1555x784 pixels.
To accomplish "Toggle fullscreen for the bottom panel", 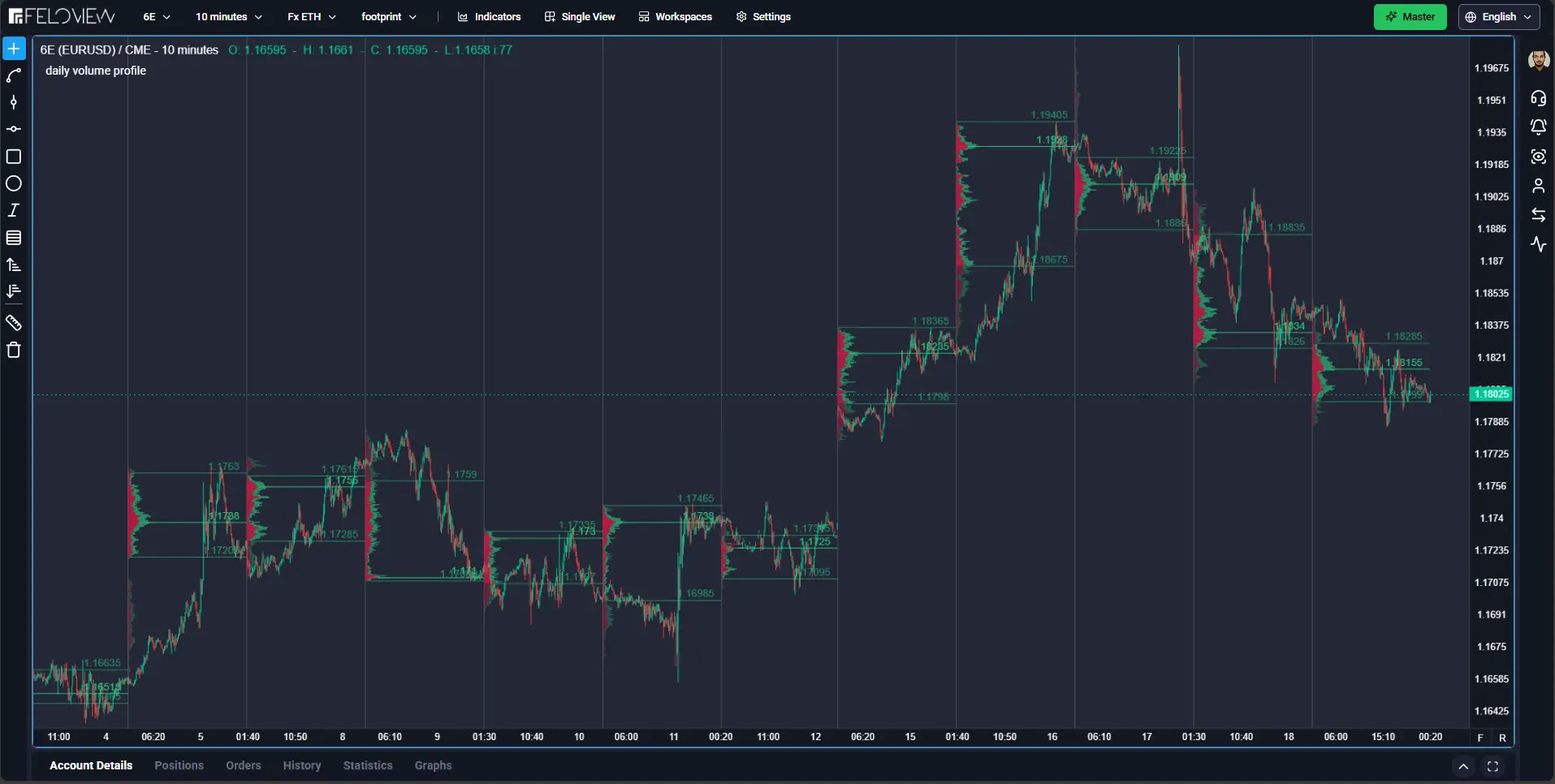I will click(x=1492, y=766).
